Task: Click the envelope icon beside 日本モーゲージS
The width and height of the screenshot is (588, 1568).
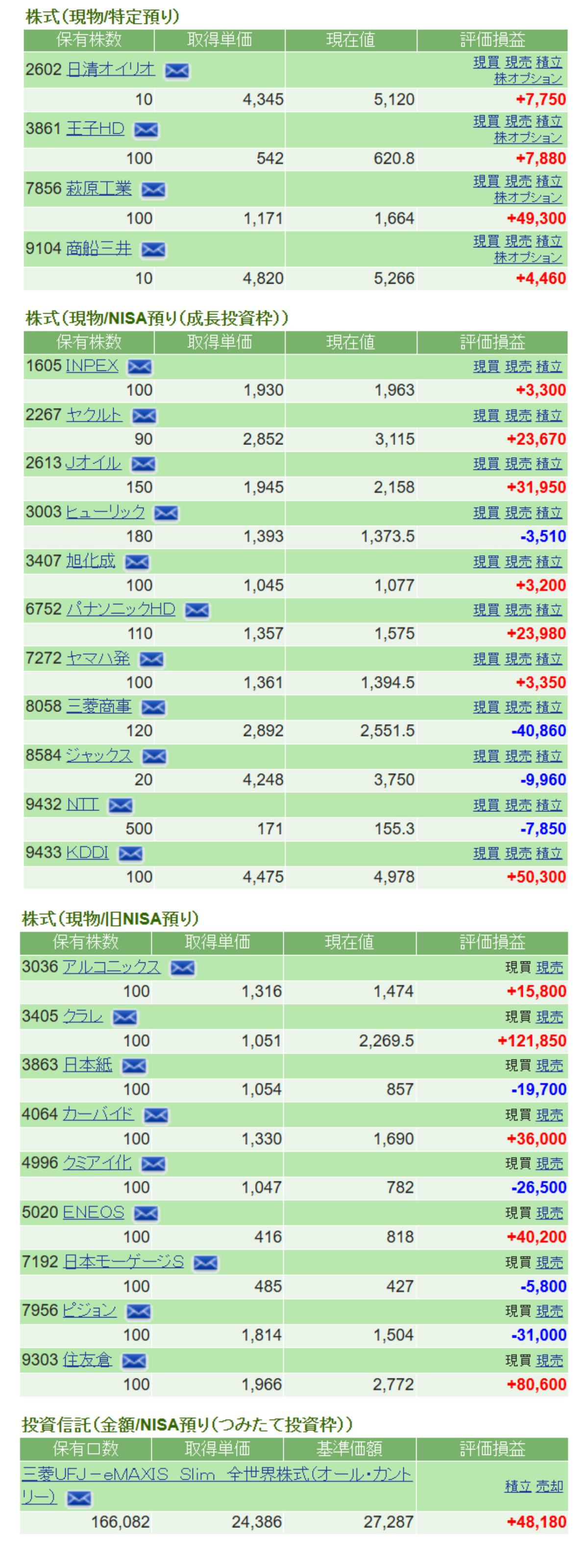Action: point(205,1263)
